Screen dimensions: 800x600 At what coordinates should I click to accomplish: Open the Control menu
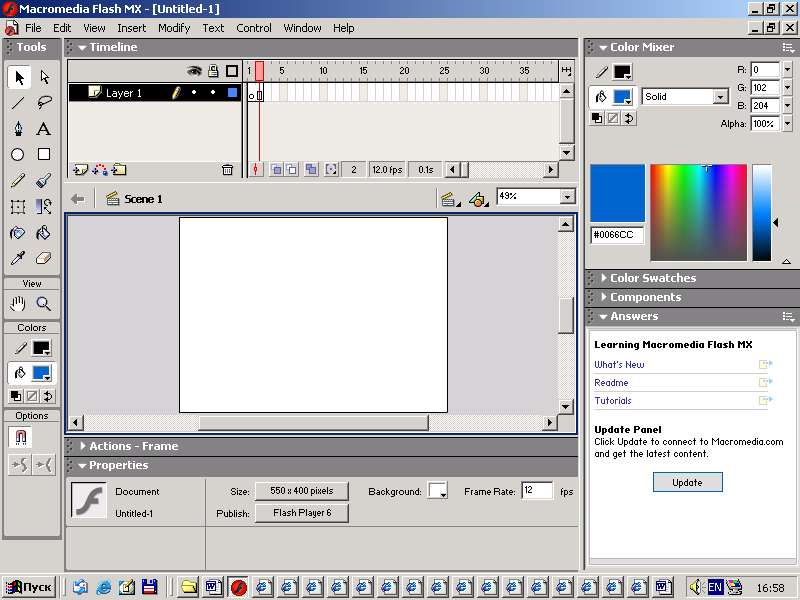(x=254, y=28)
